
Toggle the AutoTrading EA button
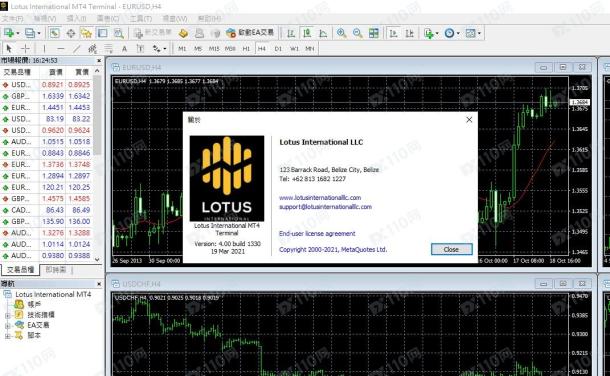tap(250, 33)
